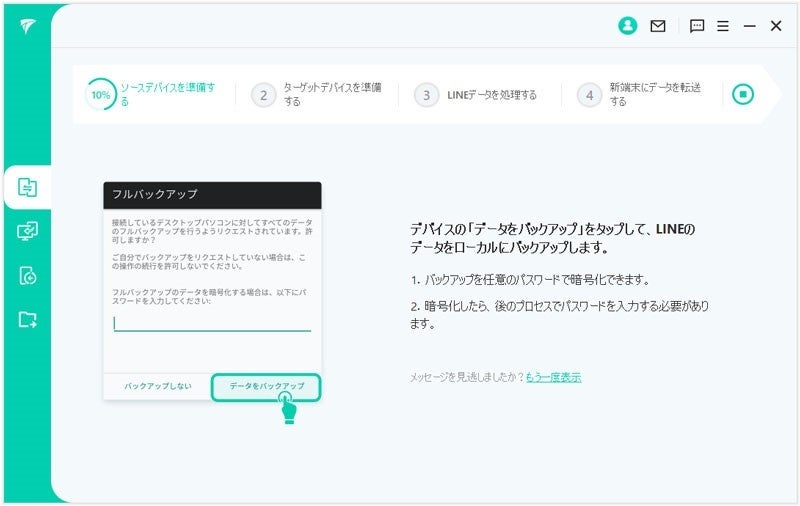
Task: Open the hamburger menu
Action: [x=722, y=26]
